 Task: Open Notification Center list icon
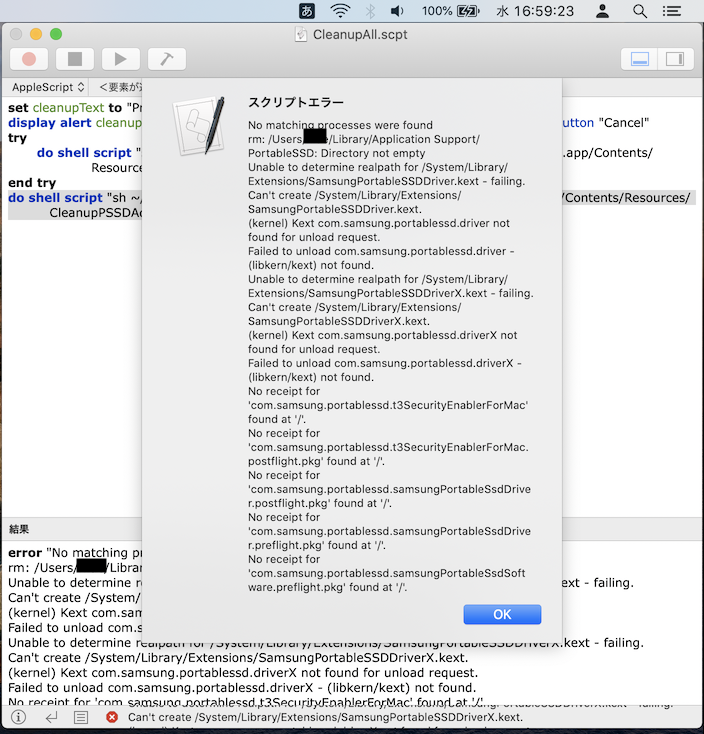(x=672, y=11)
